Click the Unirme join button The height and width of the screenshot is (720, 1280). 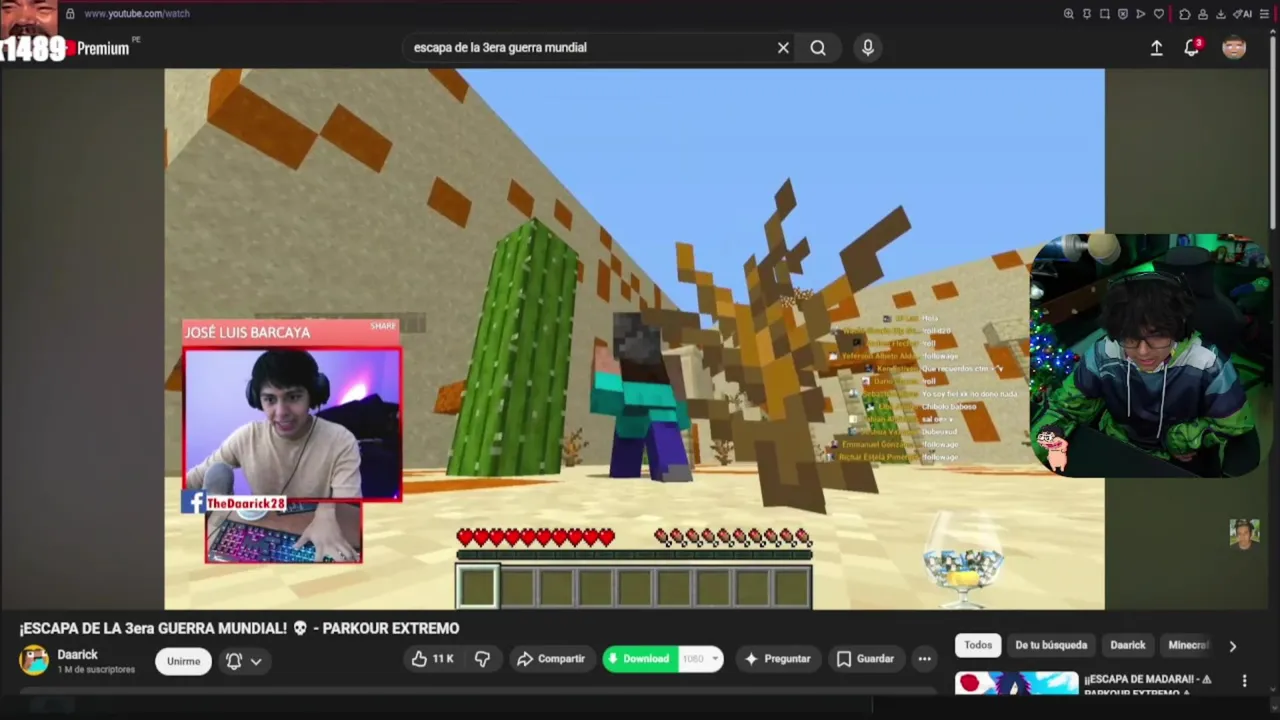[184, 661]
